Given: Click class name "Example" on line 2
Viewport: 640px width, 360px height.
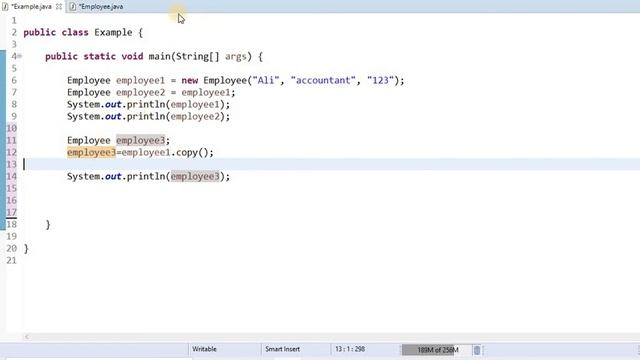Looking at the screenshot, I should [113, 32].
